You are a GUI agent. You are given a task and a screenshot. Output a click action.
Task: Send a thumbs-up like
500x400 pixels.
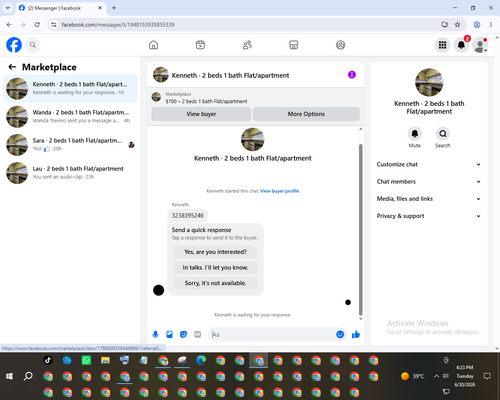click(x=356, y=334)
